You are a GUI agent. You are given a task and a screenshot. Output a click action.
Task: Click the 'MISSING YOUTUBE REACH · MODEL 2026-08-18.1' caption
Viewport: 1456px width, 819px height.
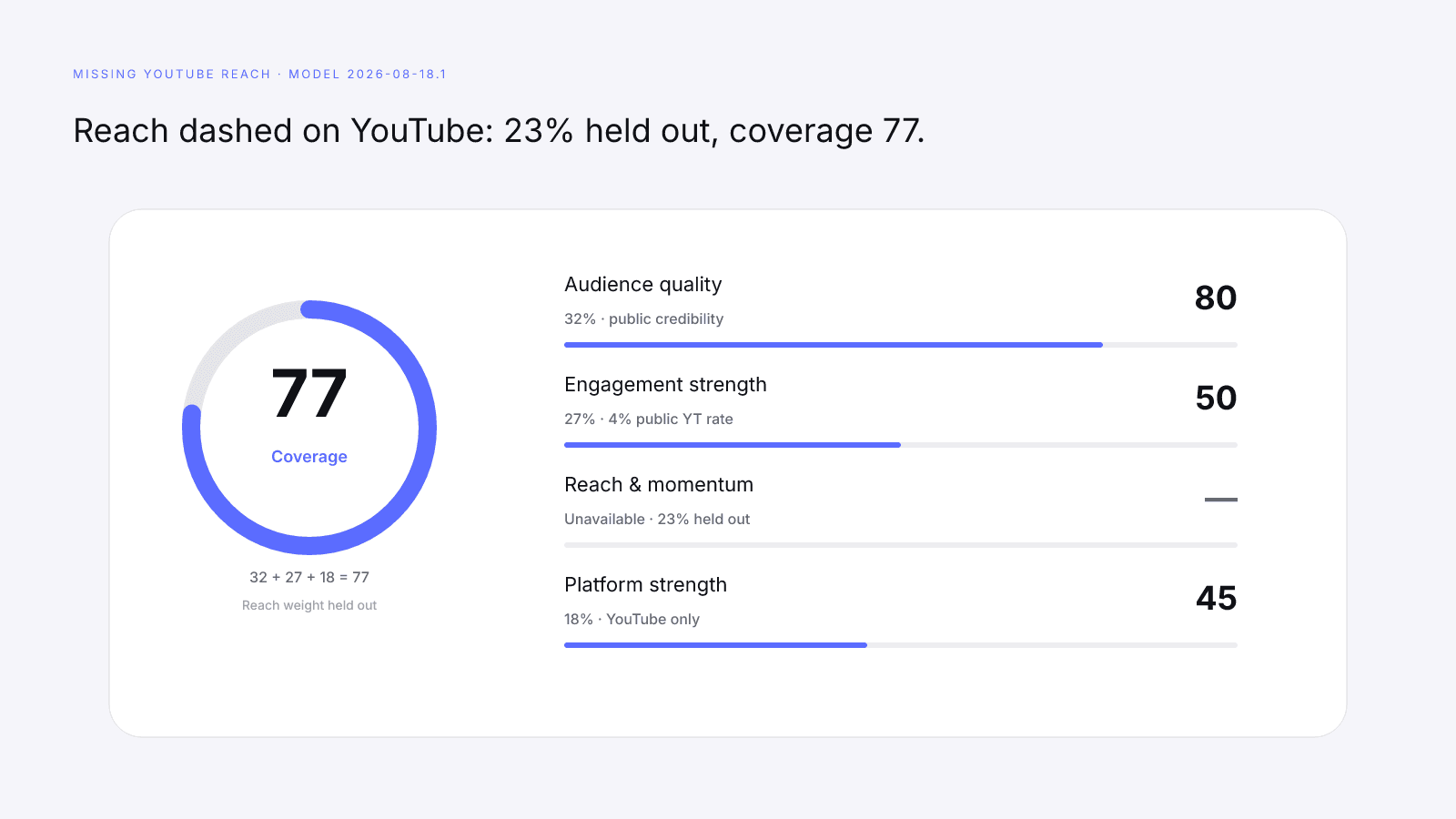[x=259, y=74]
